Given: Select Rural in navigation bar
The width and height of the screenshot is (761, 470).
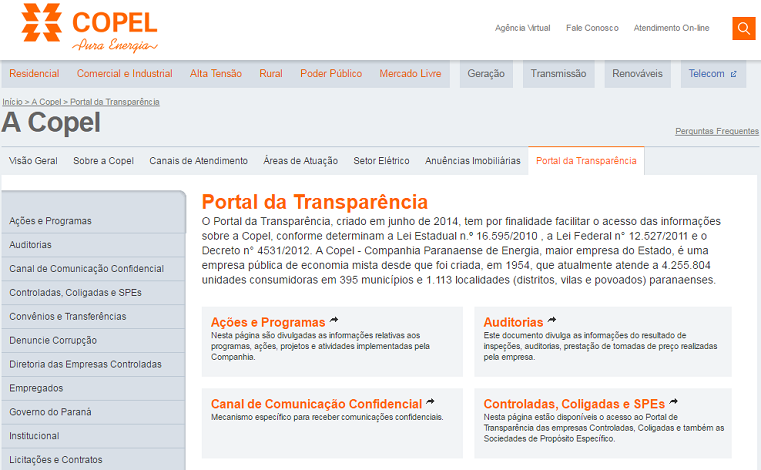Looking at the screenshot, I should coord(270,74).
